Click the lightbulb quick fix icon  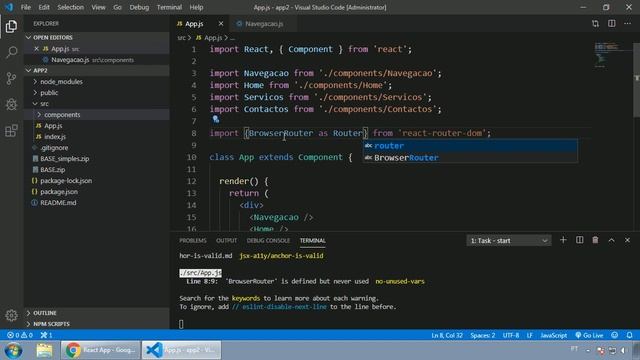coord(216,119)
